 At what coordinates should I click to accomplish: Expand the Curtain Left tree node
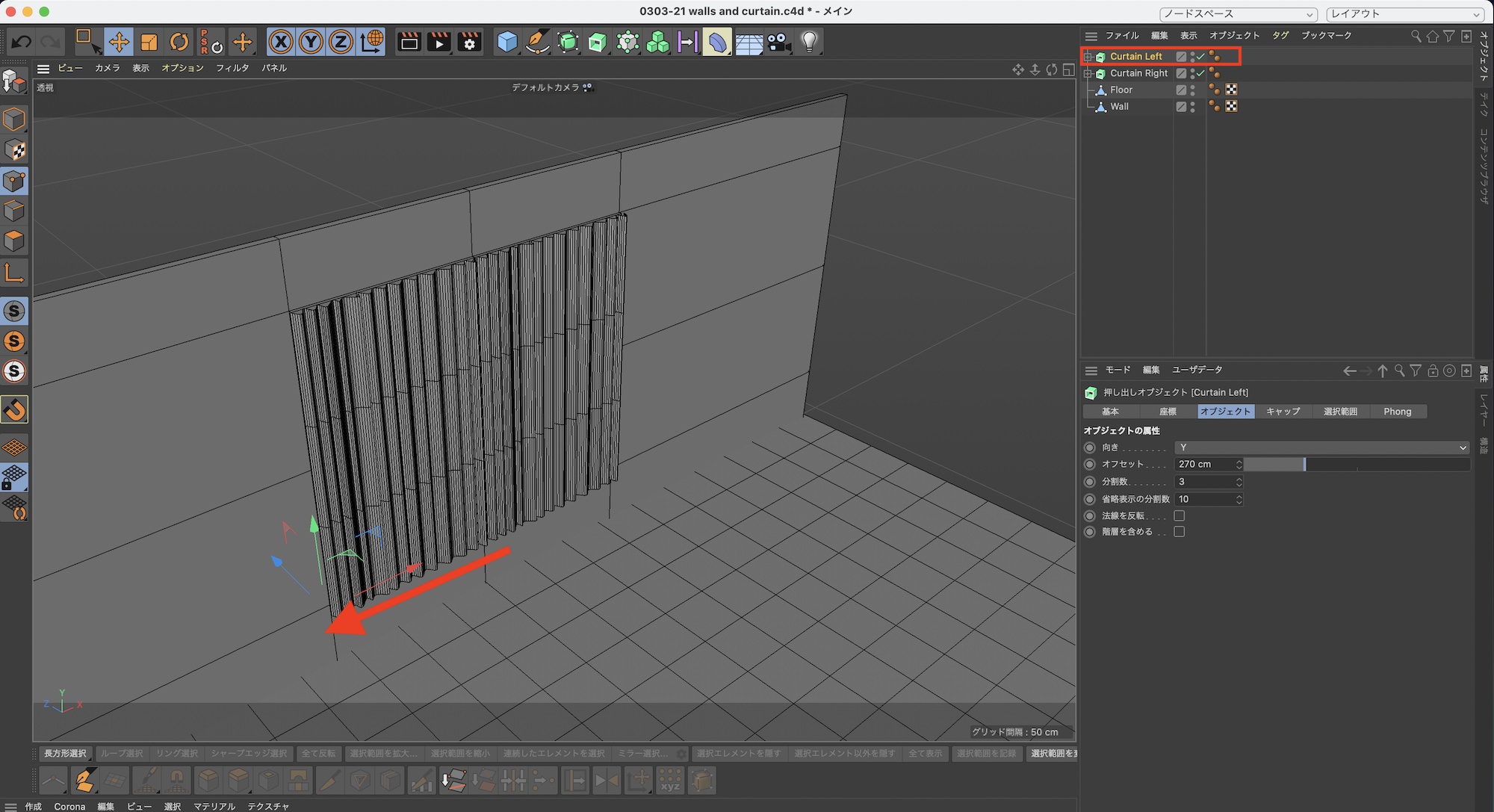click(1088, 57)
